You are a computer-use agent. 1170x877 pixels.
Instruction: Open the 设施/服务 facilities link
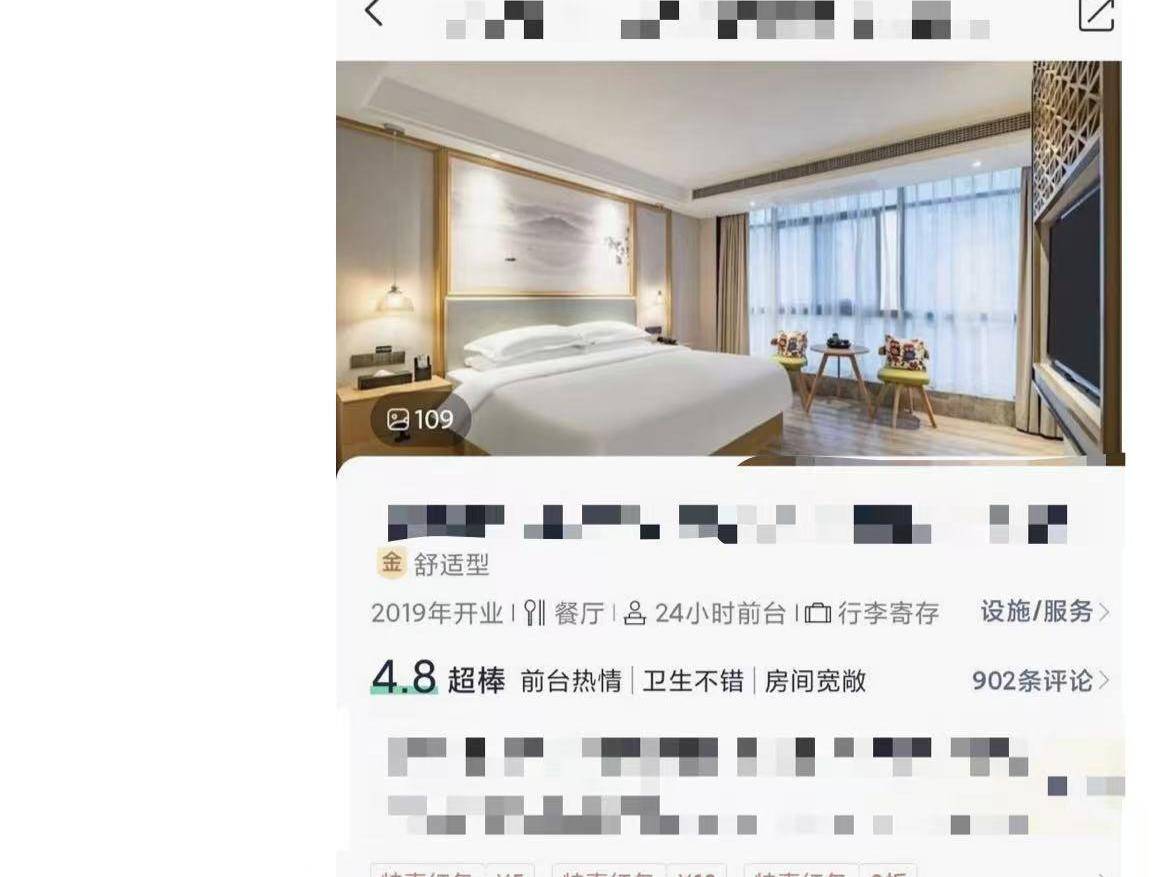click(x=1036, y=612)
